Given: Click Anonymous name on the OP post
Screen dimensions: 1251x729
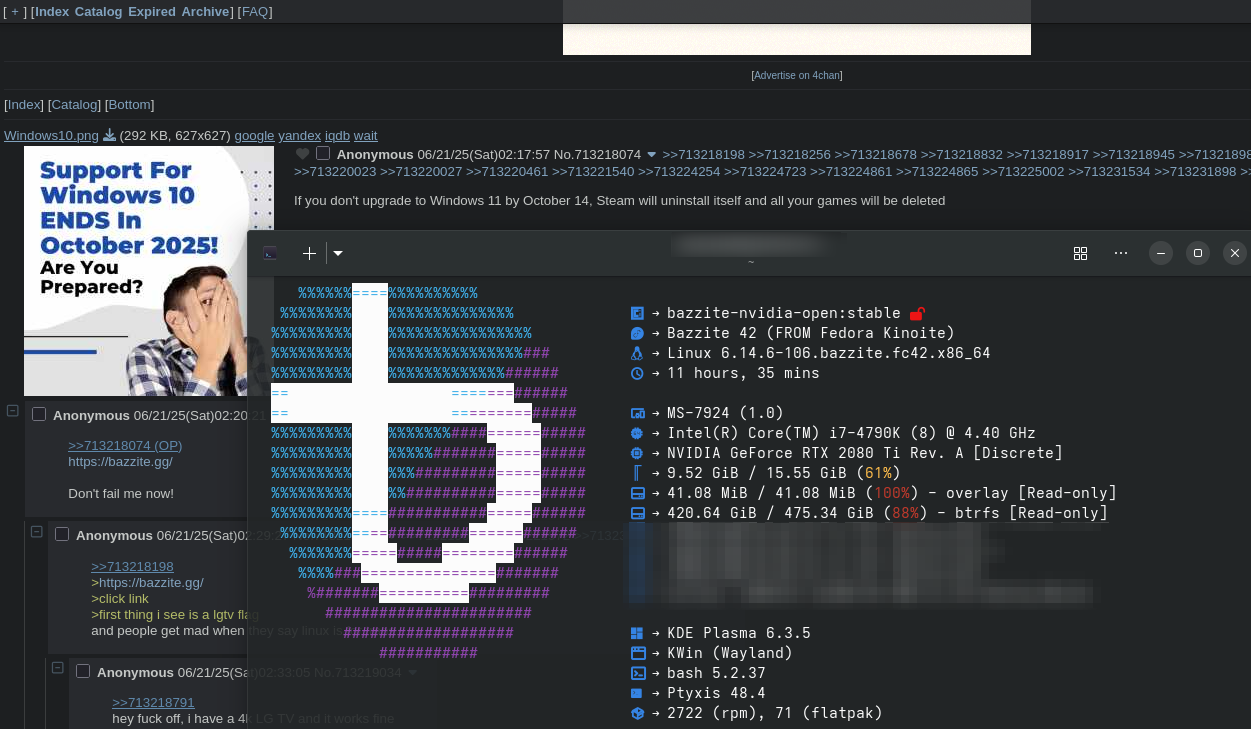Looking at the screenshot, I should 375,155.
